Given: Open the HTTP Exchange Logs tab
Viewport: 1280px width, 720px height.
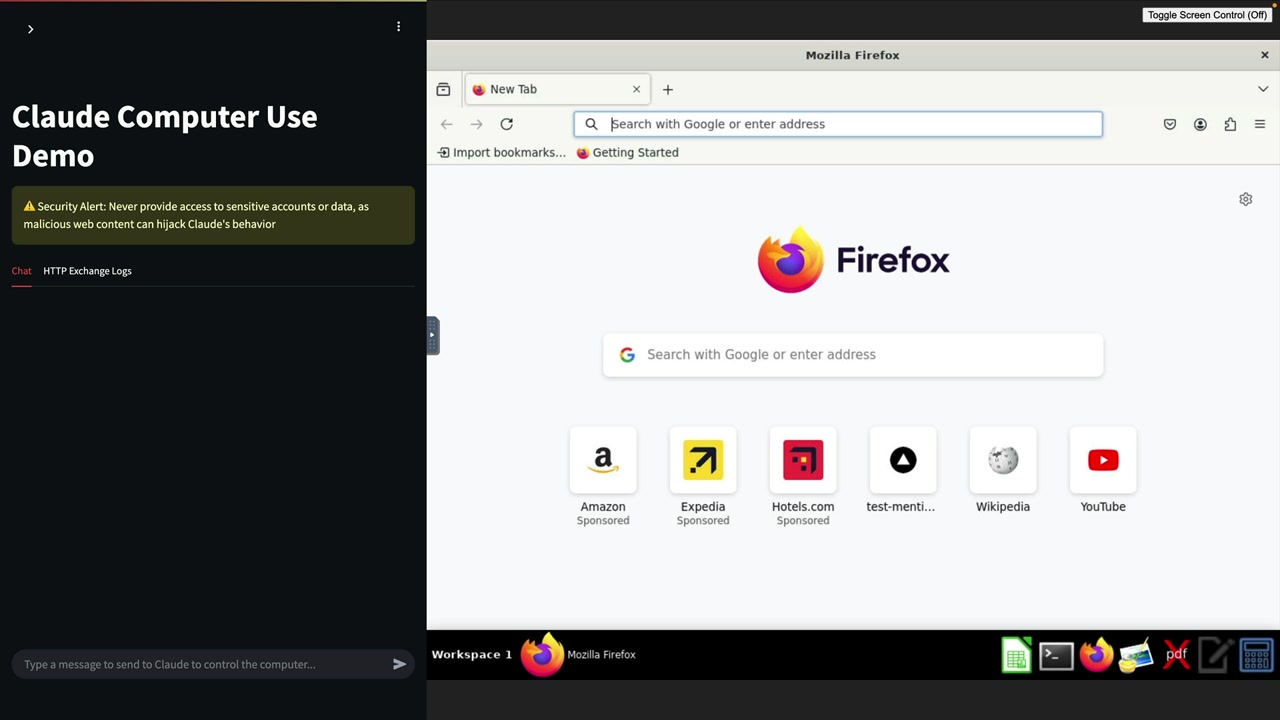Looking at the screenshot, I should click(x=87, y=271).
